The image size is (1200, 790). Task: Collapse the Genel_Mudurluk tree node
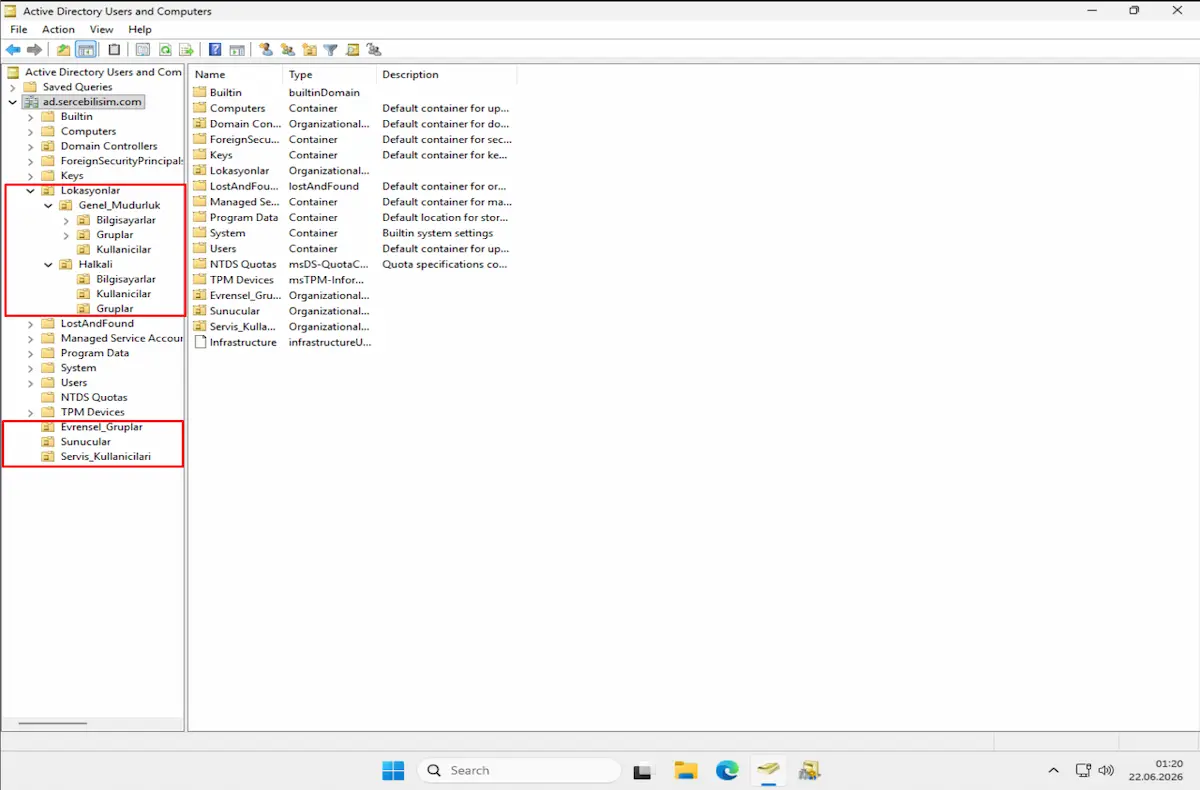click(48, 205)
